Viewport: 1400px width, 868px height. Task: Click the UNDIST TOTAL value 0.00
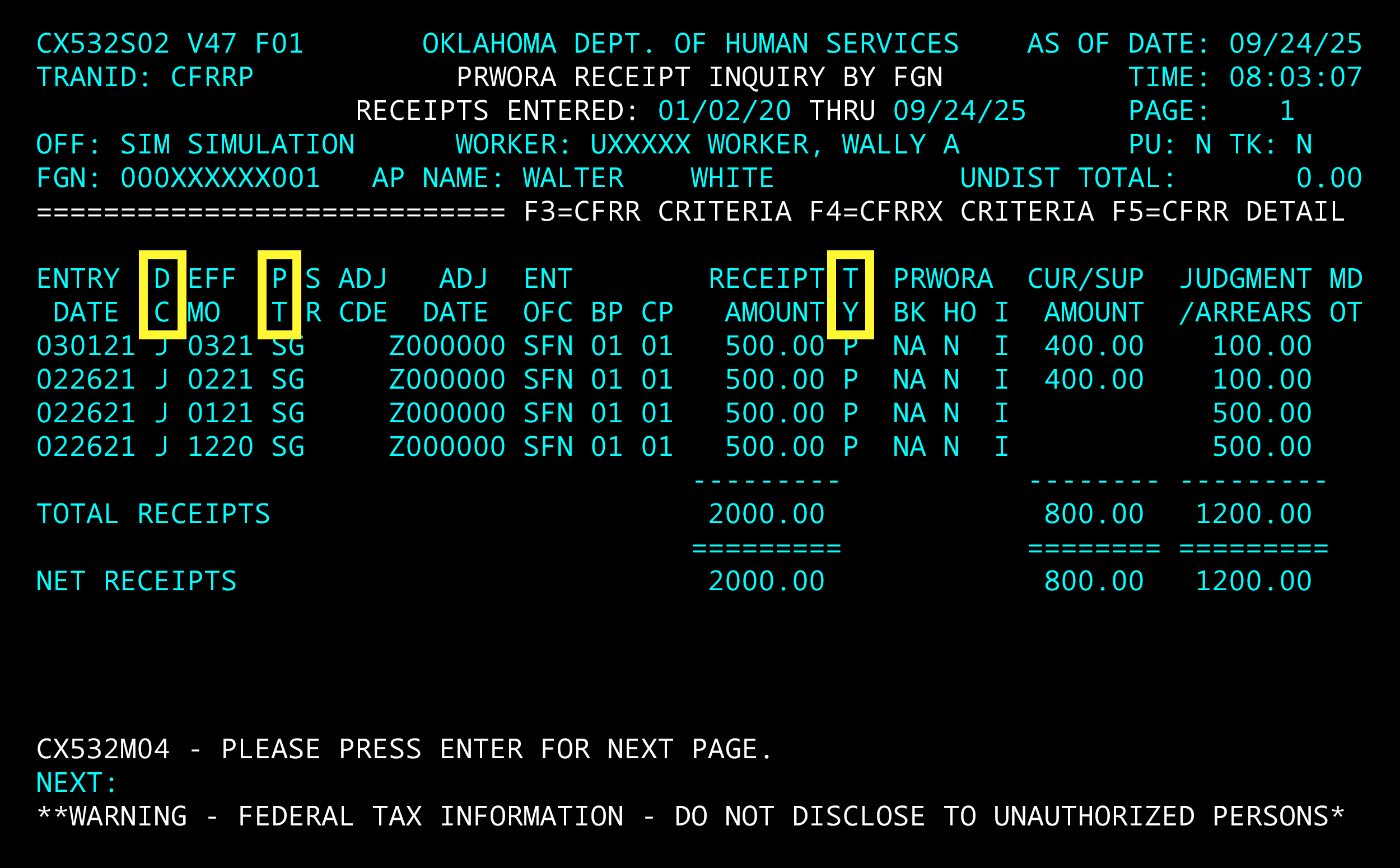point(1329,179)
